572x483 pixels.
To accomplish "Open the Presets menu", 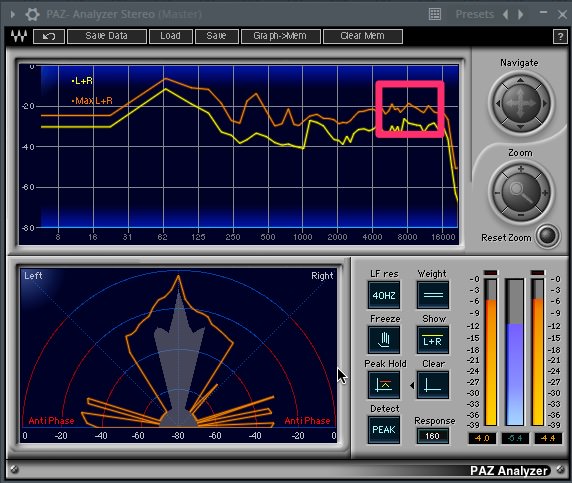I will pyautogui.click(x=475, y=15).
